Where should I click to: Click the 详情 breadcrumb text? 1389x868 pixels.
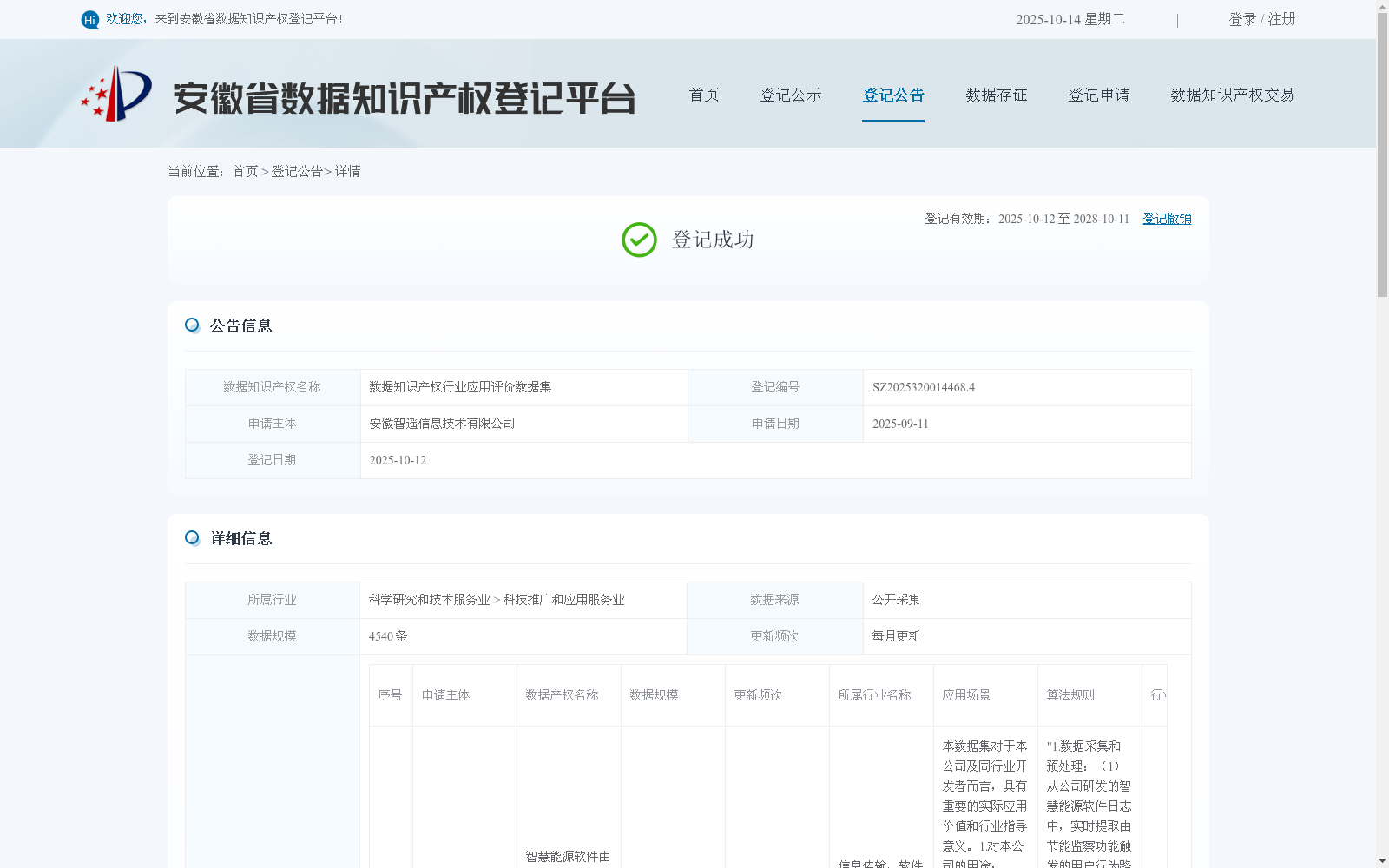(347, 172)
